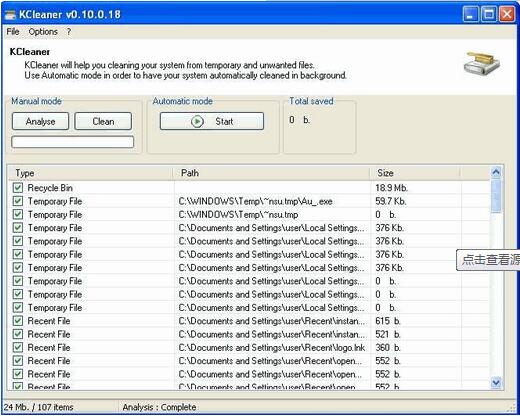Uncheck the Au_.exe Temporary File checkbox
Viewport: 520px width, 417px height.
pos(18,201)
